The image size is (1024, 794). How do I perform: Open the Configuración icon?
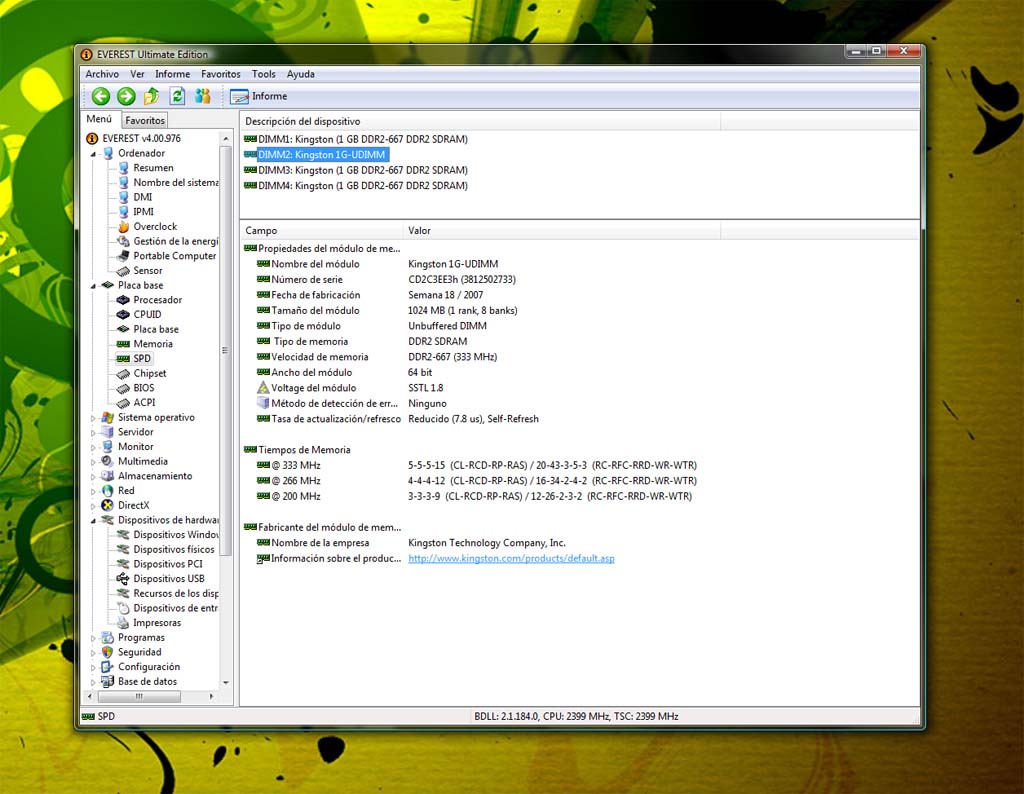point(108,667)
